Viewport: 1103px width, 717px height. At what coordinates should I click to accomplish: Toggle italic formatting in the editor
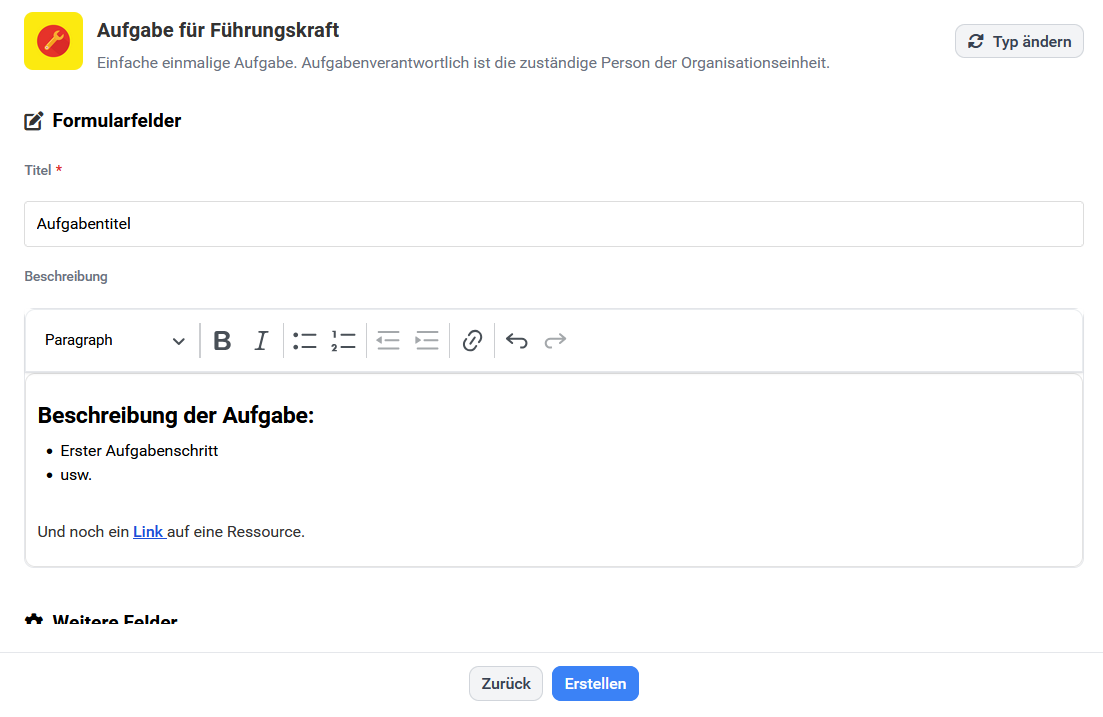tap(260, 340)
